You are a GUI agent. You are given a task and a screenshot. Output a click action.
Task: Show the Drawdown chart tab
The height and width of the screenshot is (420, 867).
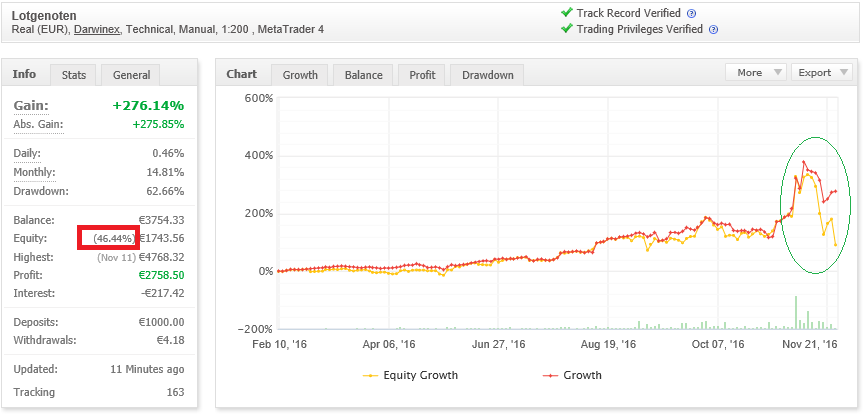pyautogui.click(x=487, y=75)
